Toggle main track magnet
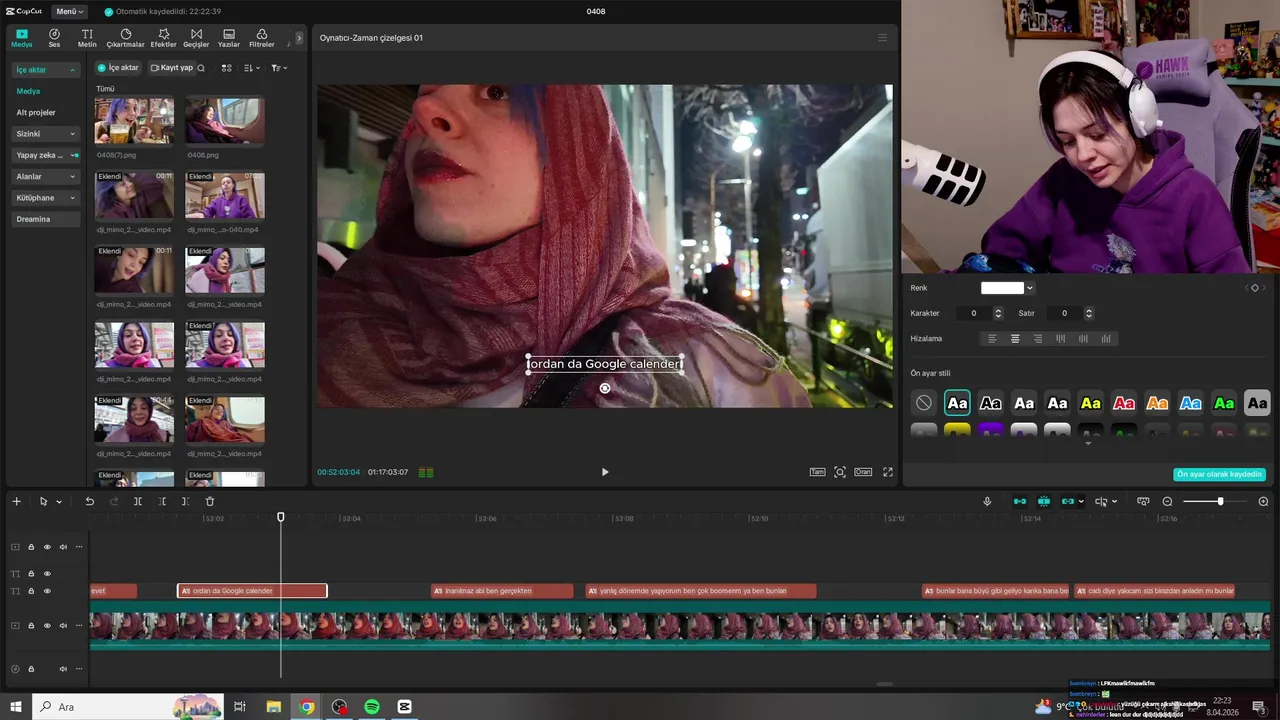Screen dimensions: 1280x720 point(1020,501)
